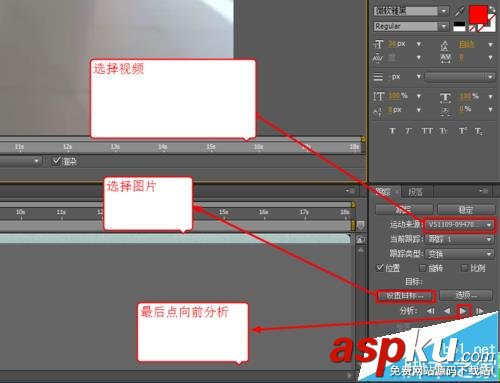Click the 设置目标... set target button
The image size is (500, 383).
[x=405, y=296]
